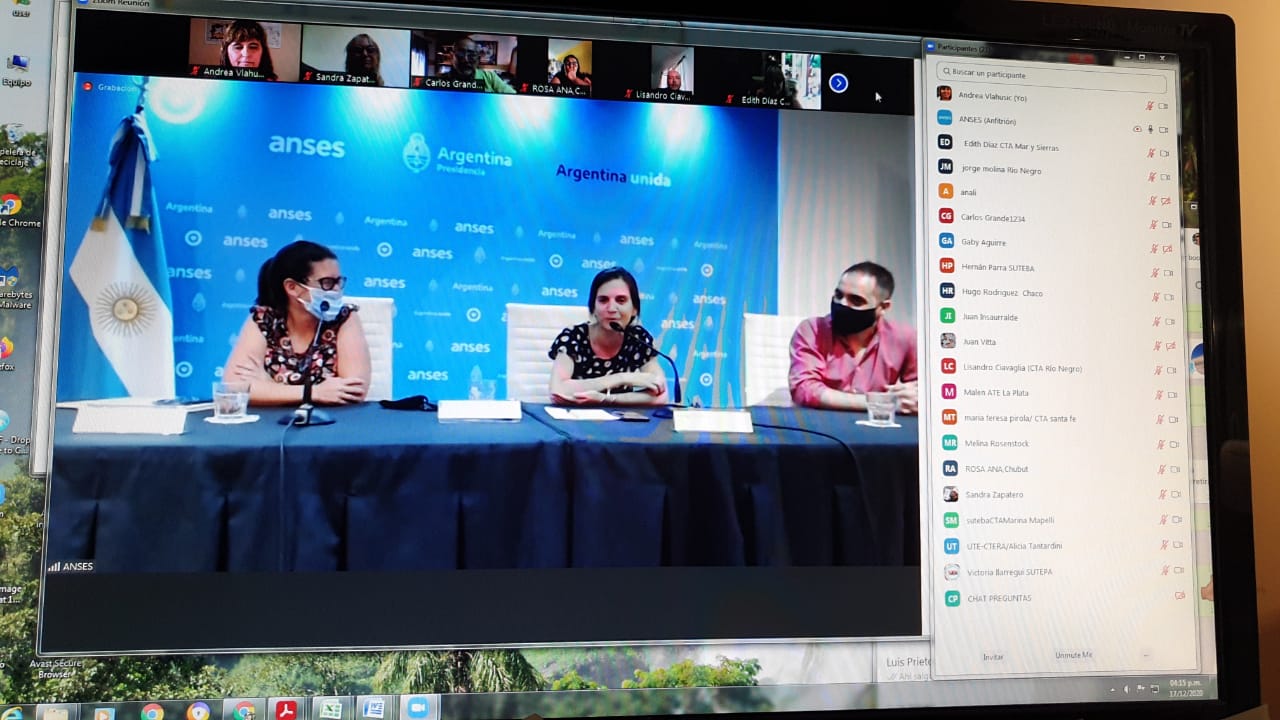Click muted mic icon for Edith Diaz

pyautogui.click(x=1152, y=153)
